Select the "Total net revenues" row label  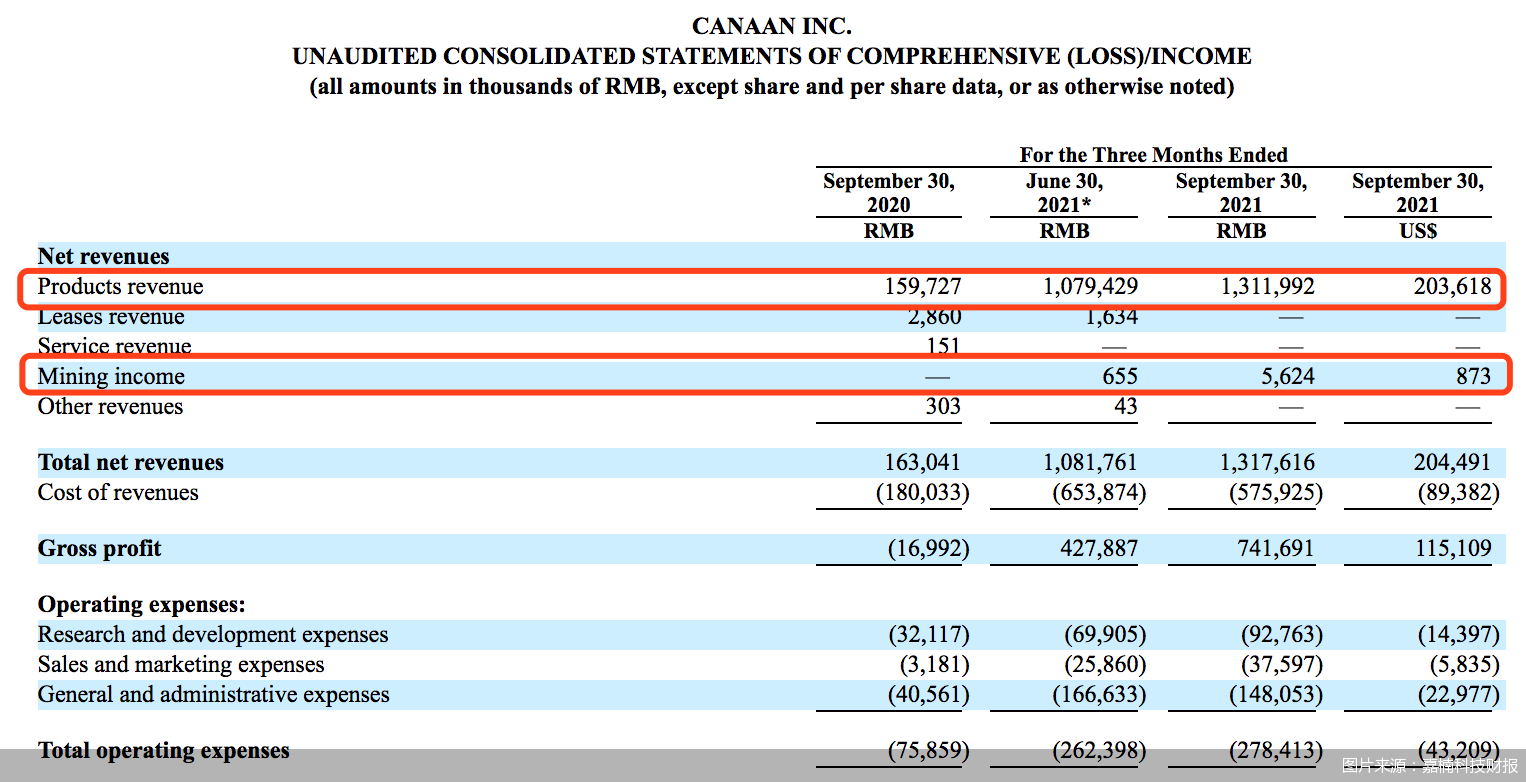coord(131,463)
